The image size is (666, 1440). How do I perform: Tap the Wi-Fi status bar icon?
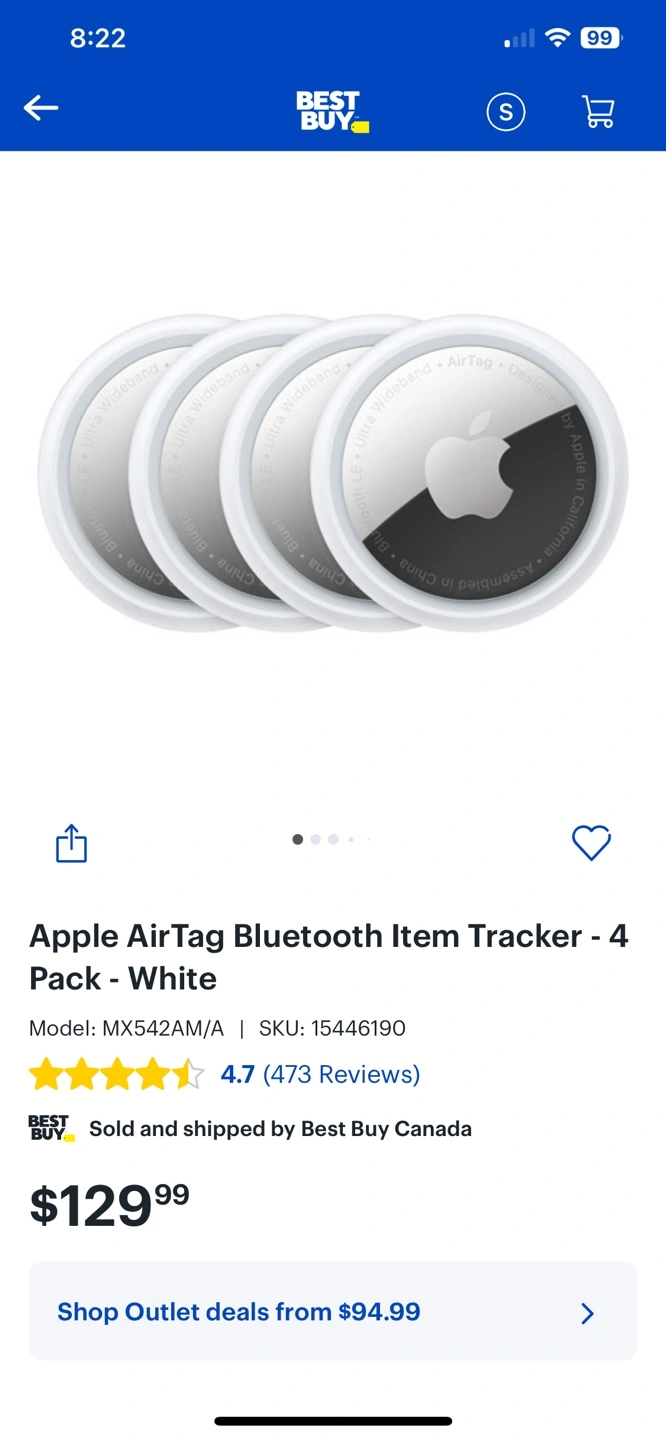558,38
